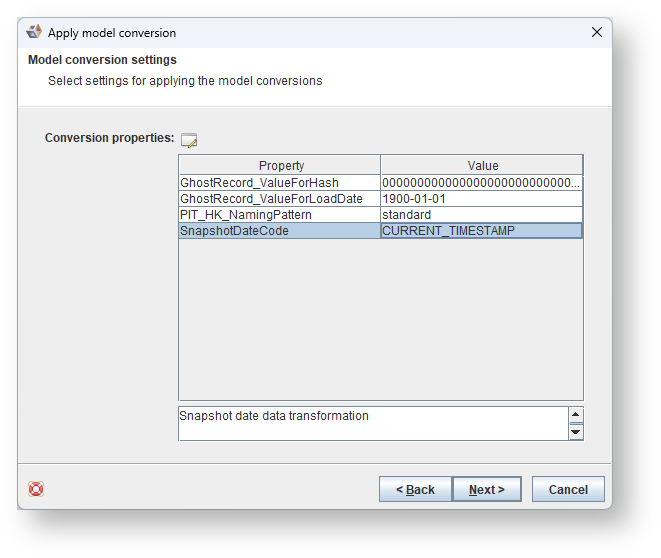Click the edit conversion properties icon
The image size is (661, 558).
pos(189,140)
